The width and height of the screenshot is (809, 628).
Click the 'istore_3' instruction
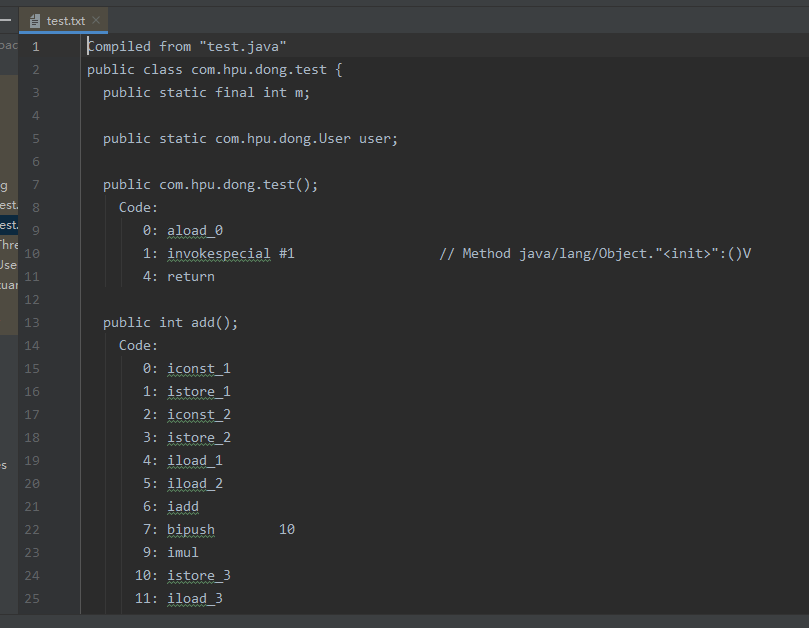point(199,576)
